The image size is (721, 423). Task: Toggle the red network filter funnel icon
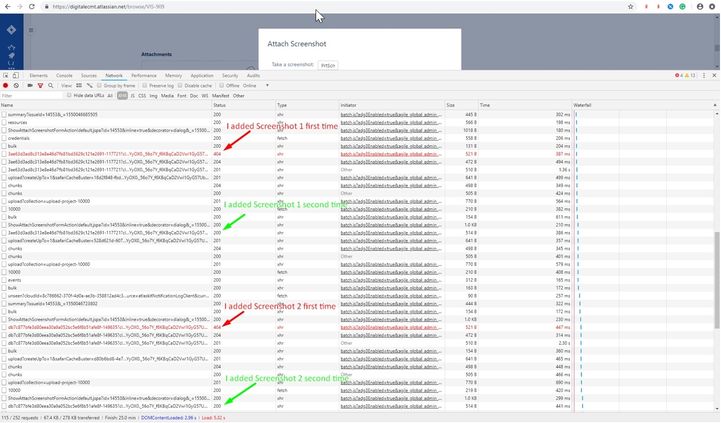point(40,86)
